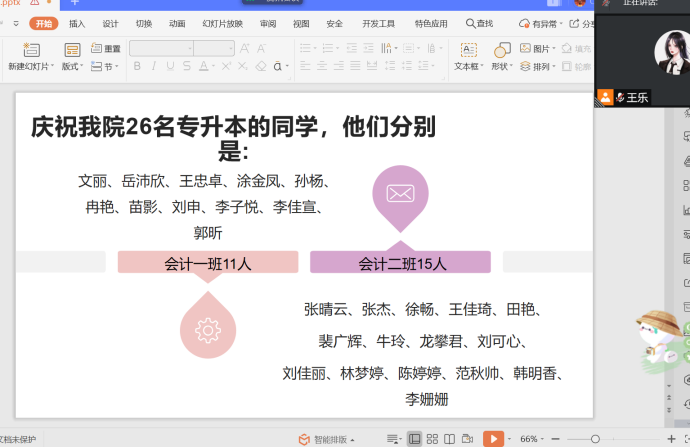The height and width of the screenshot is (447, 691).
Task: Switch to reading view in status bar
Action: click(450, 439)
